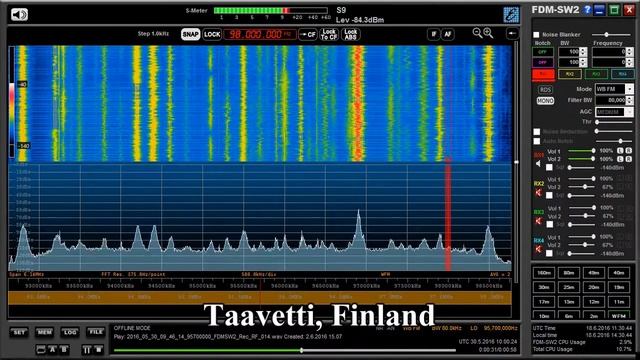
Task: Zoom out the spectrum with minus magnifier
Action: [477, 33]
